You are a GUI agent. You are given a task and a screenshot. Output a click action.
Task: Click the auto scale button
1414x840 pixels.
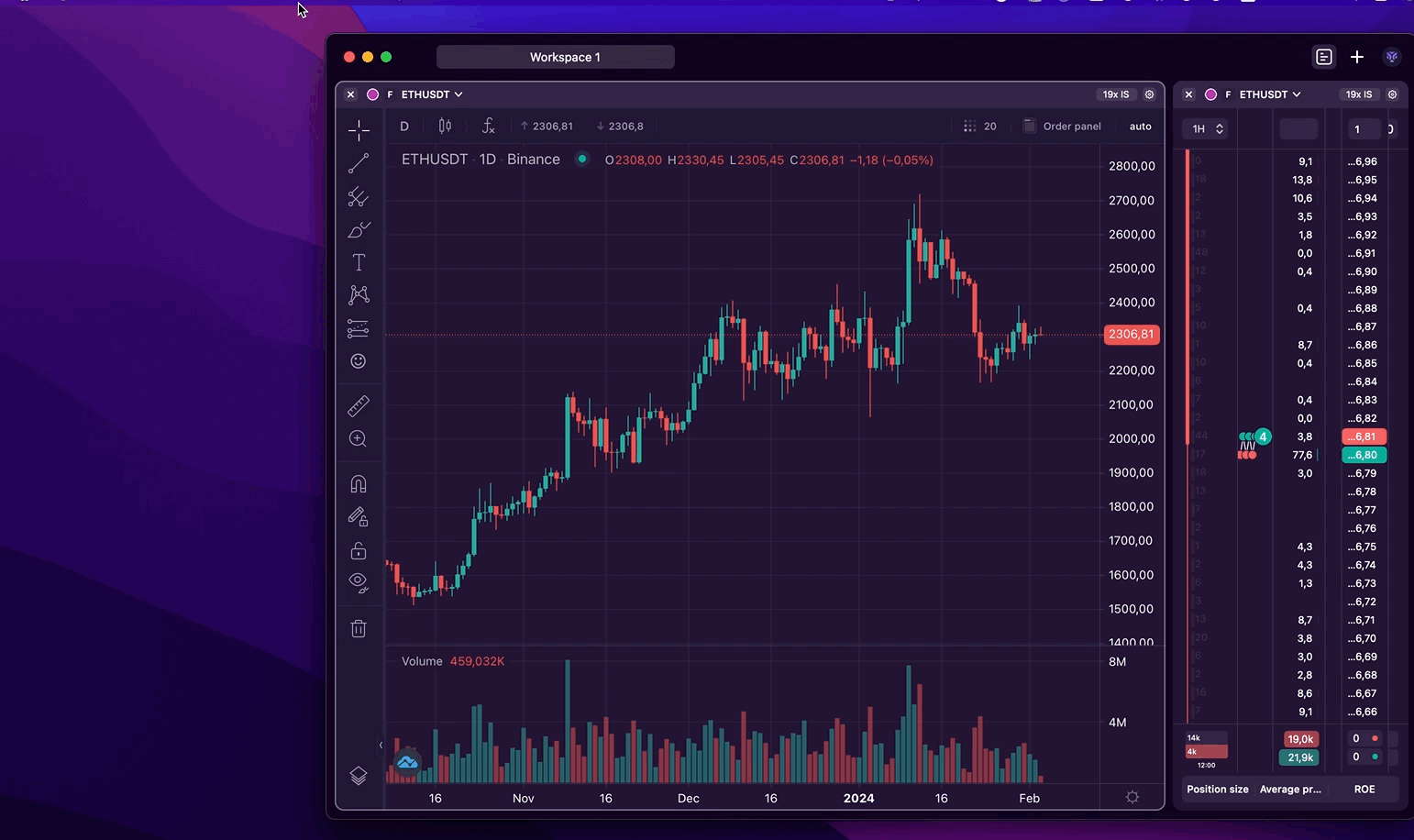[x=1140, y=127]
